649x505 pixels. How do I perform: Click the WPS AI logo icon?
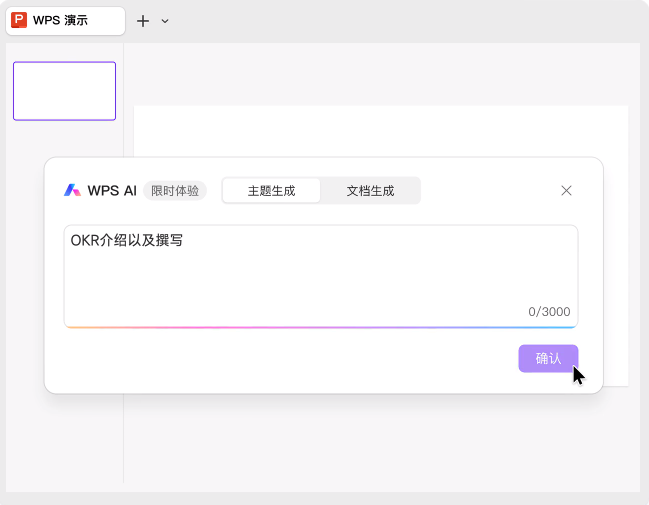click(x=72, y=190)
